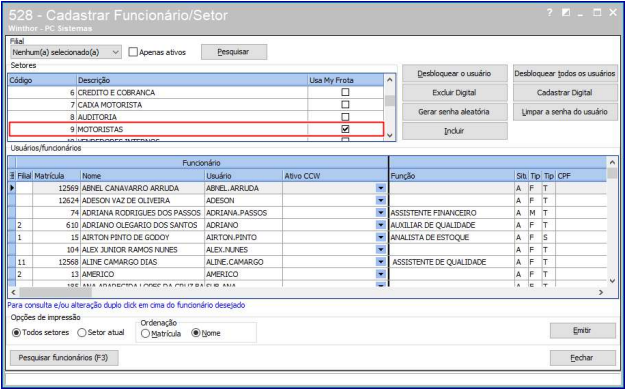Screen dimensions: 626x390
Task: Click the Setores vertical scrollbar thumb
Action: 390,100
